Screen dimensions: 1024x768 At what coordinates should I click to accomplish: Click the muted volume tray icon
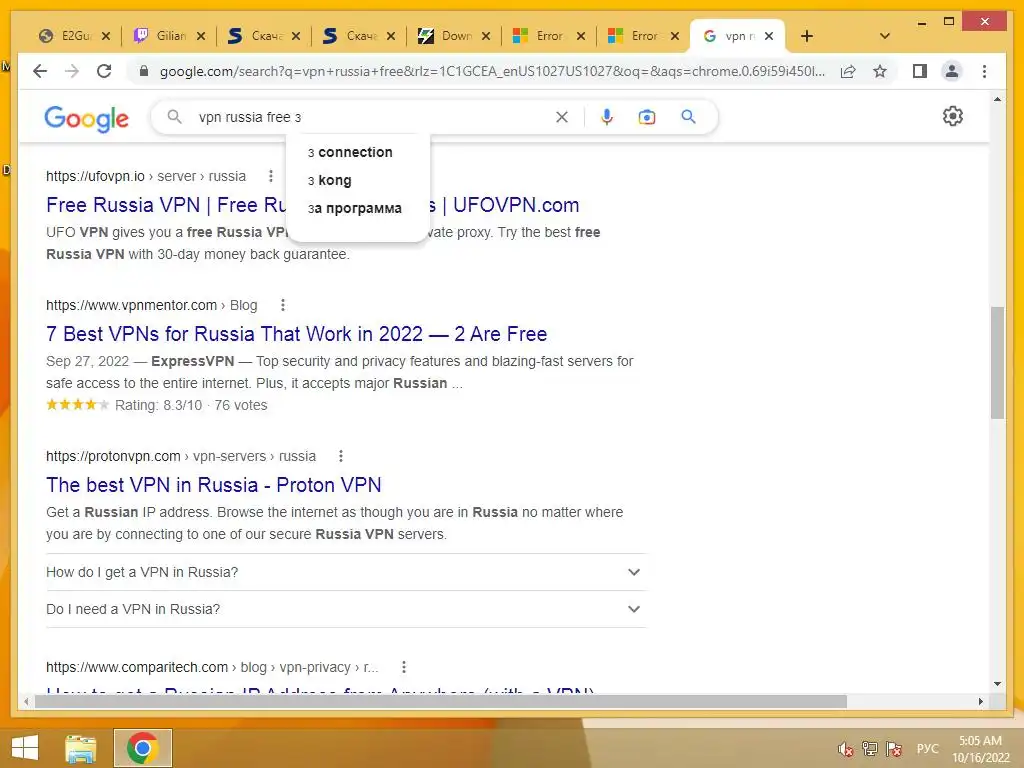coord(846,749)
